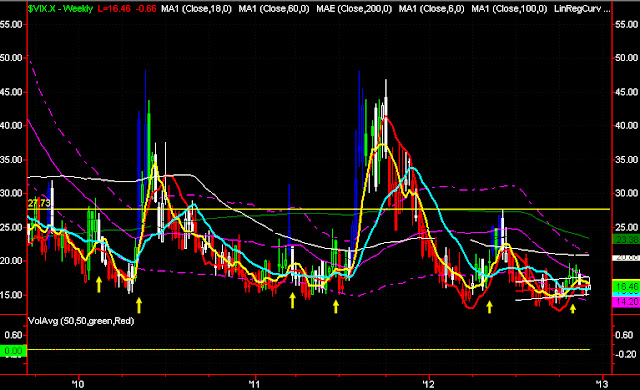Image resolution: width=640 pixels, height=390 pixels.
Task: Click the green 0.00 volume value tag
Action: [x=13, y=351]
